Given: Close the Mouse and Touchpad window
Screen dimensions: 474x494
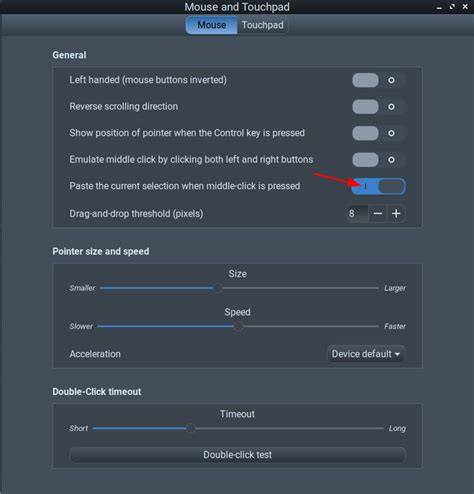Looking at the screenshot, I should tap(465, 7).
